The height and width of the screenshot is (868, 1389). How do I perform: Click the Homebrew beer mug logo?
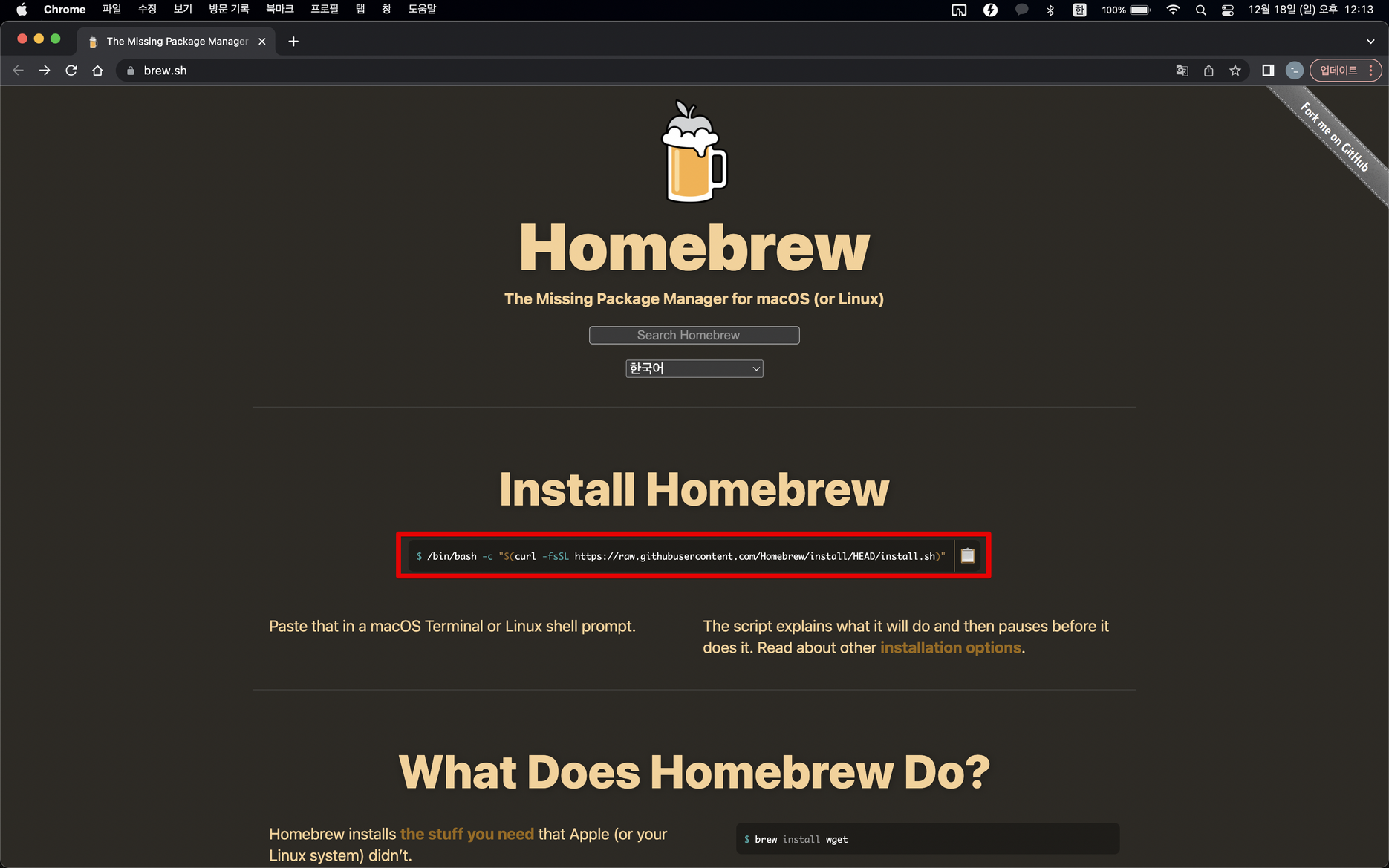pos(694,151)
